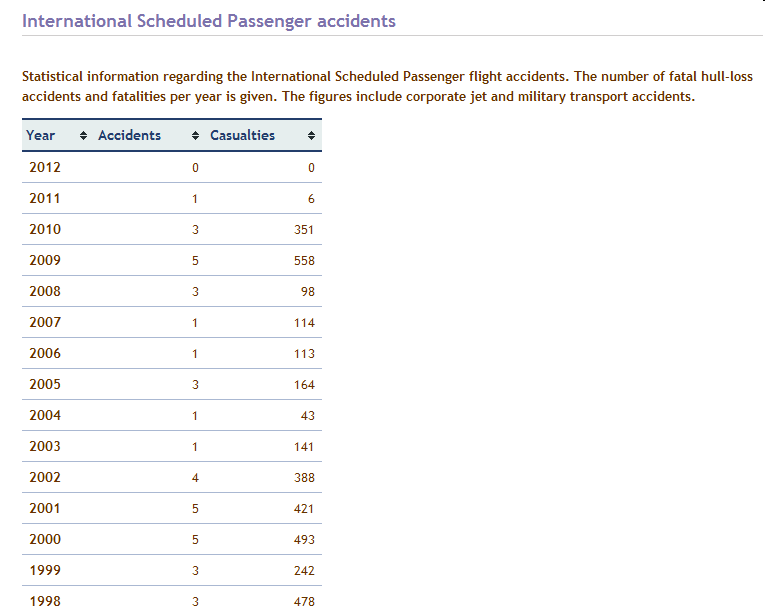Screen dimensions: 765x614
Task: Click the International Scheduled Passenger accidents heading
Action: point(209,21)
